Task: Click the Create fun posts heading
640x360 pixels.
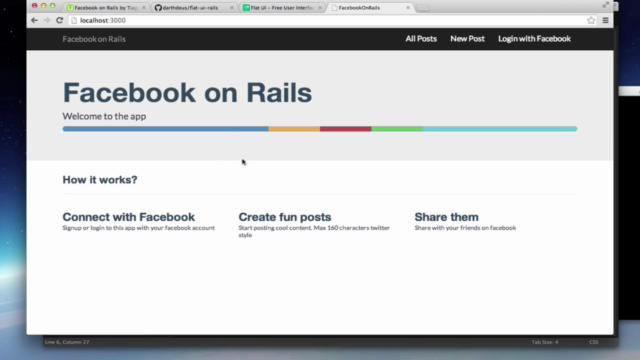Action: point(285,217)
